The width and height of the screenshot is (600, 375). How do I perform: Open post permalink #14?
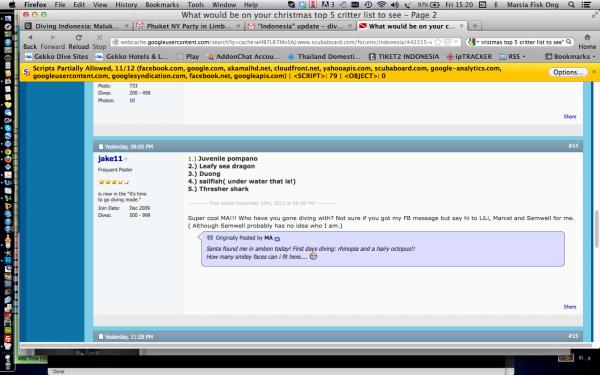pyautogui.click(x=573, y=146)
